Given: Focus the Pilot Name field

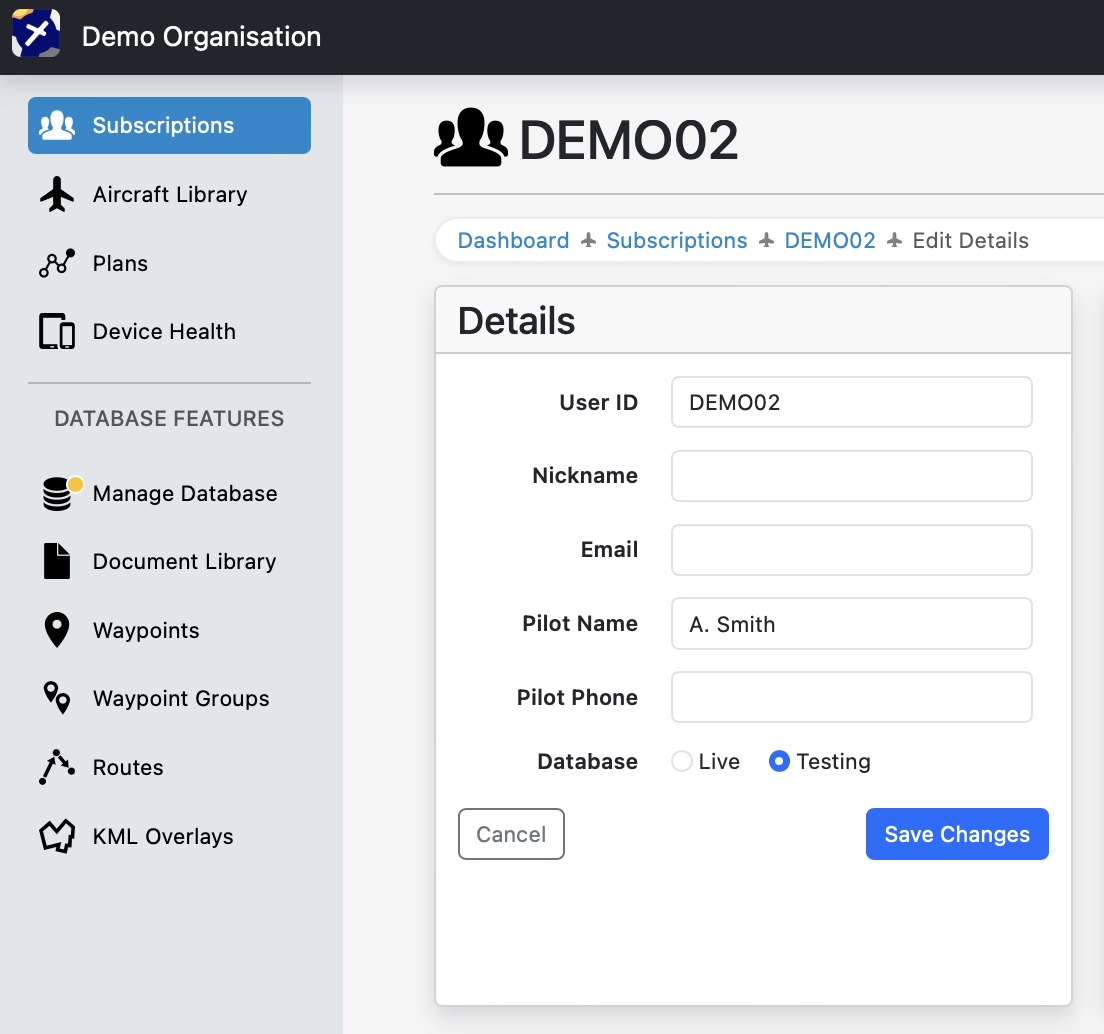Looking at the screenshot, I should pos(851,624).
